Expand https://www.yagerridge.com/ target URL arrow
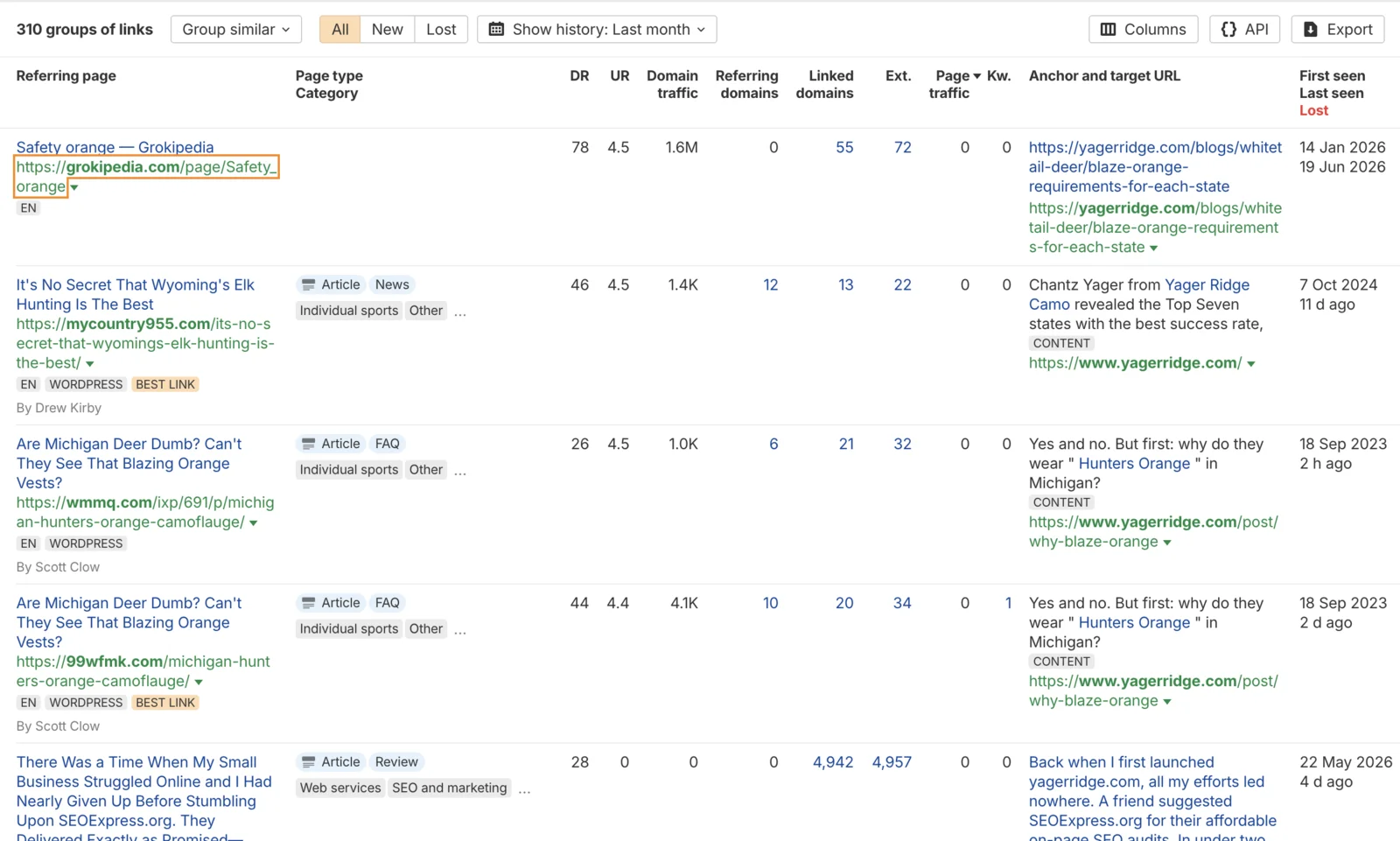1400x841 pixels. tap(1251, 364)
